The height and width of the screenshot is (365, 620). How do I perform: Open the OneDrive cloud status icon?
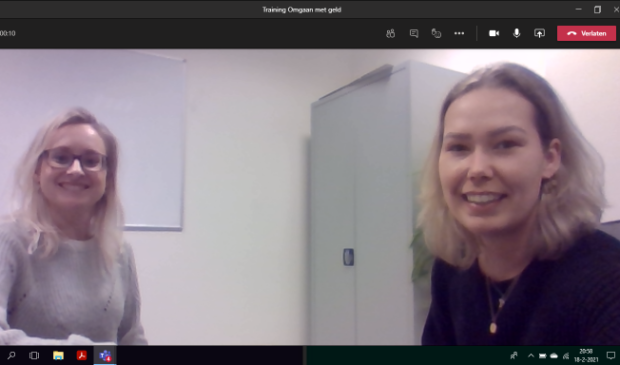point(554,356)
